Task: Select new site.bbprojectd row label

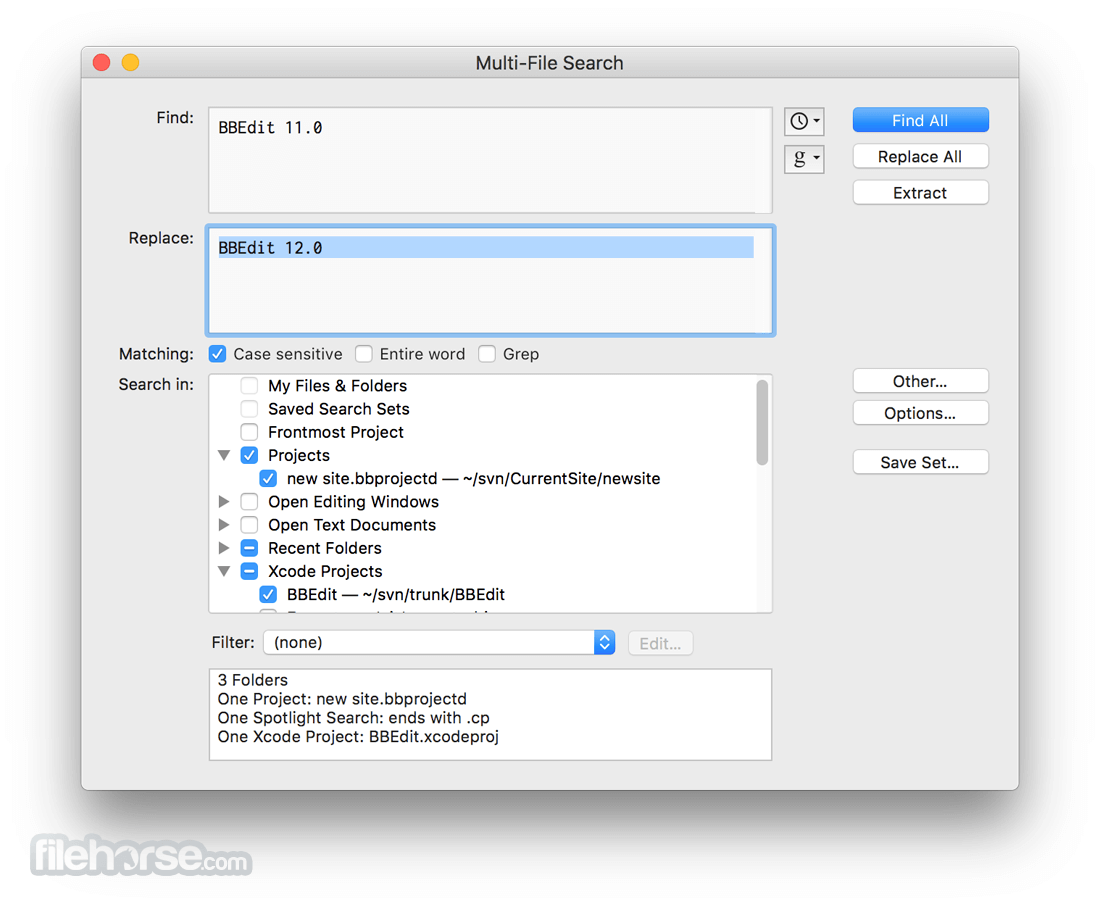Action: point(474,479)
